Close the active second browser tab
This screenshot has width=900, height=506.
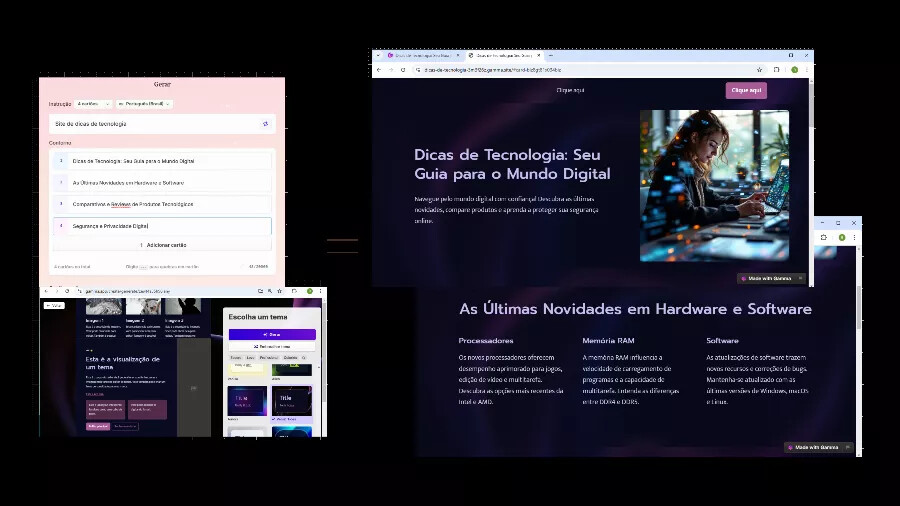[538, 56]
